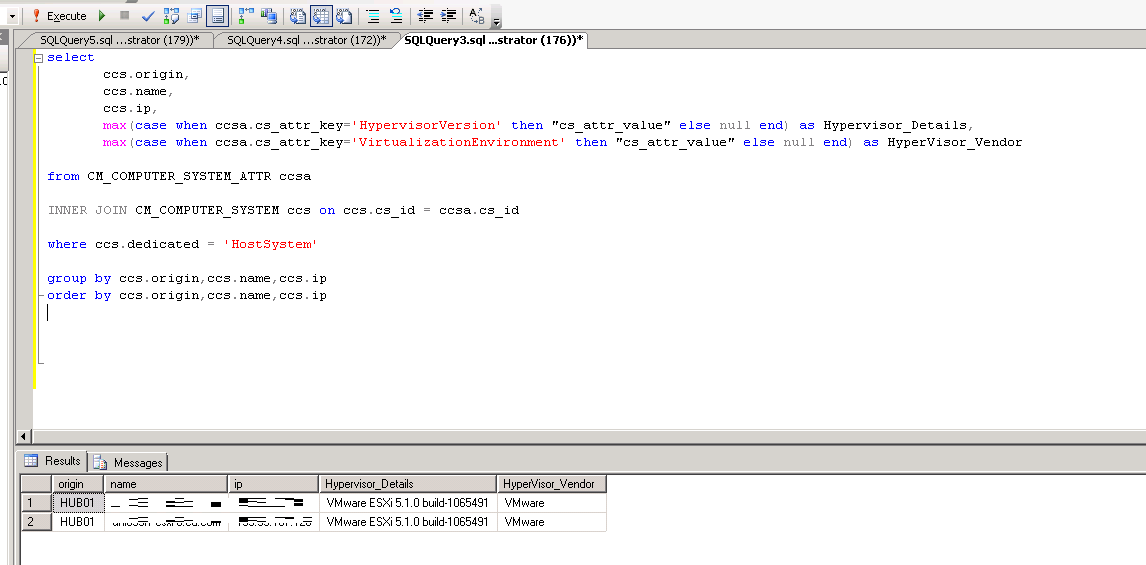Click 'HypervisorVersion' string in the query

(x=425, y=126)
